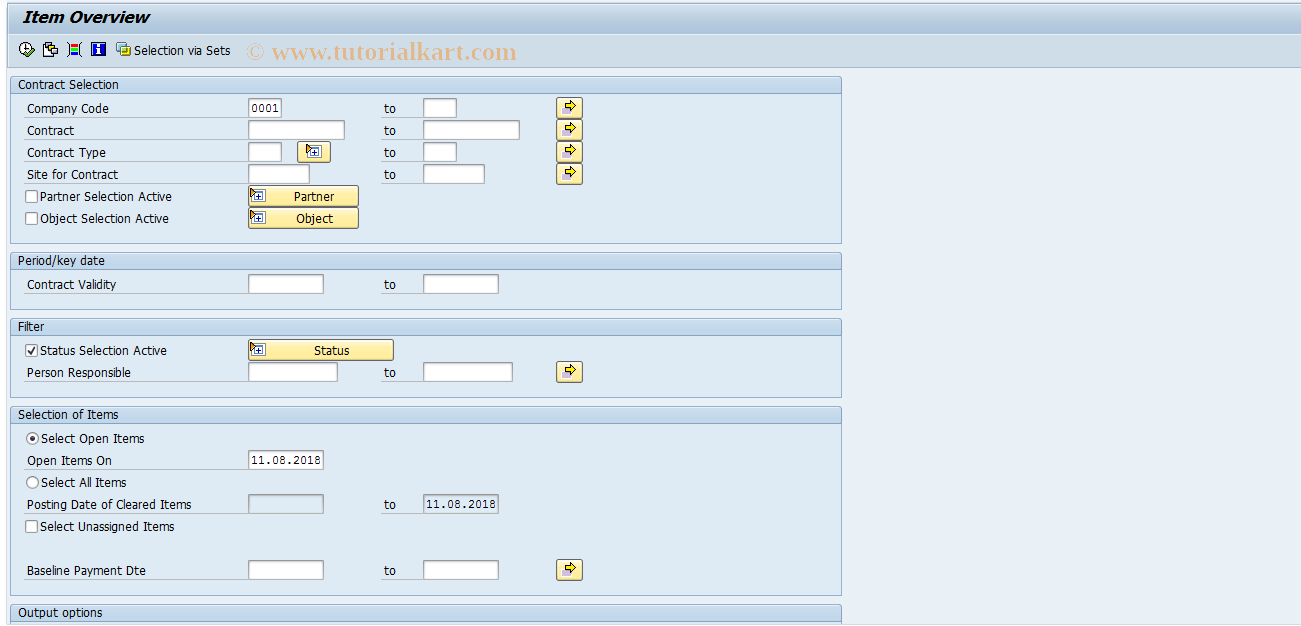This screenshot has width=1301, height=626.
Task: Click the Status button
Action: coord(321,350)
